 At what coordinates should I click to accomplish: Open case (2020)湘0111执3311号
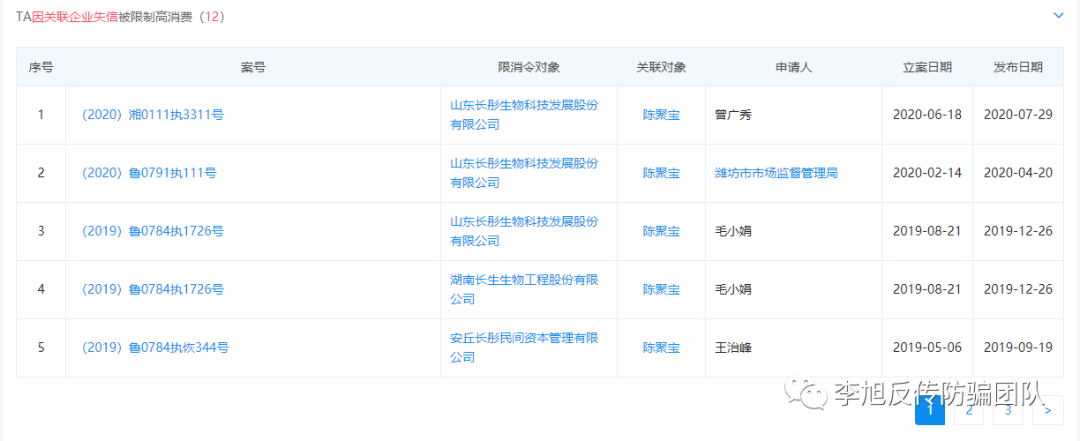[x=152, y=115]
